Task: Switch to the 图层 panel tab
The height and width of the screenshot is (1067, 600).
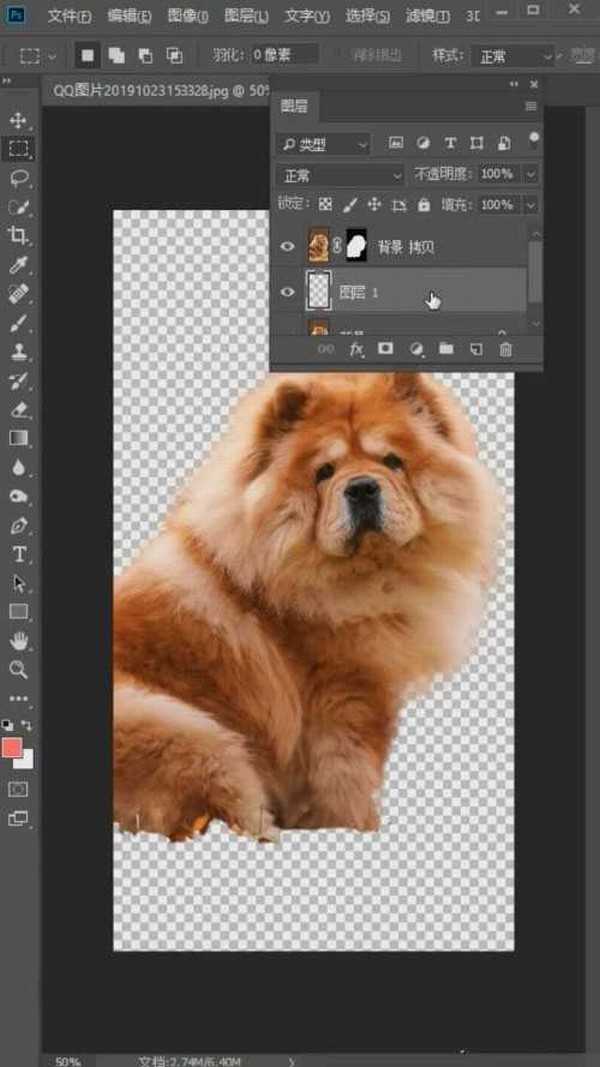Action: [294, 106]
